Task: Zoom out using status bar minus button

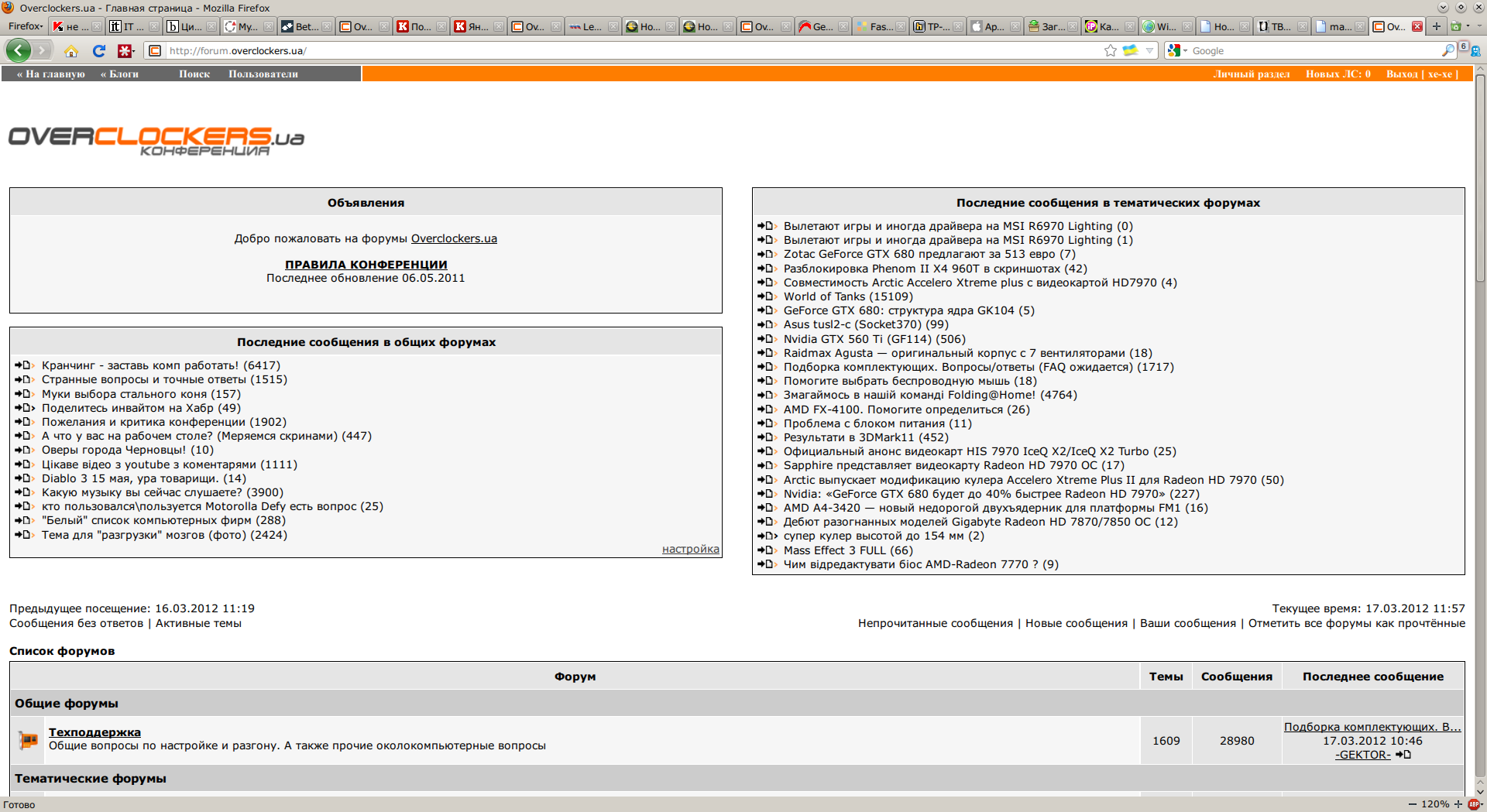Action: (1413, 804)
